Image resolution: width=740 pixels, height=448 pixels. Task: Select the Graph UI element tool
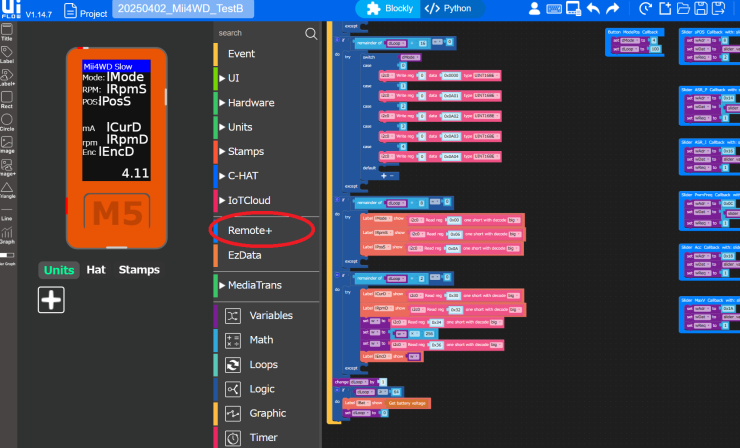coord(7,235)
